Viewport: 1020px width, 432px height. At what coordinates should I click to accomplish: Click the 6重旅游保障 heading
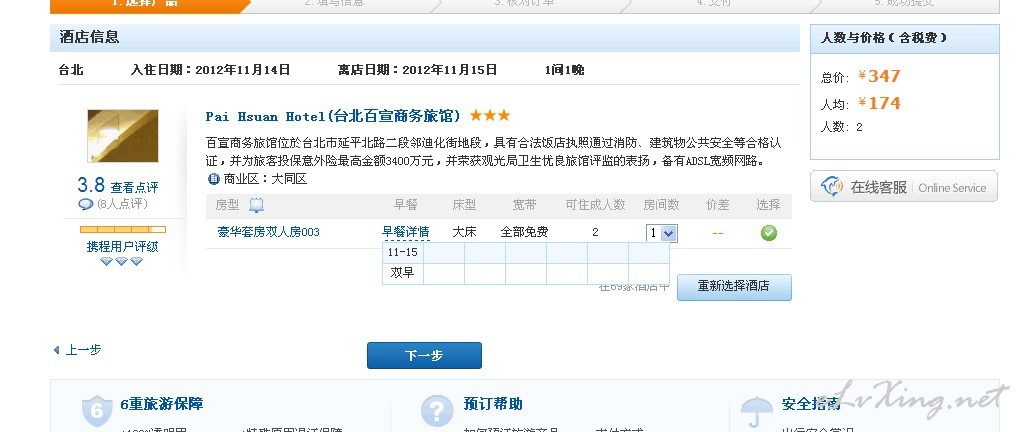(x=162, y=404)
